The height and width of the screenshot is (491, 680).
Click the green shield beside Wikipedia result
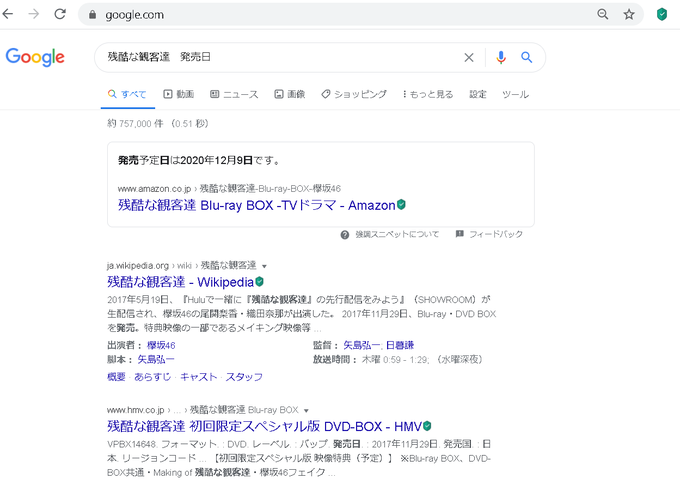[259, 282]
